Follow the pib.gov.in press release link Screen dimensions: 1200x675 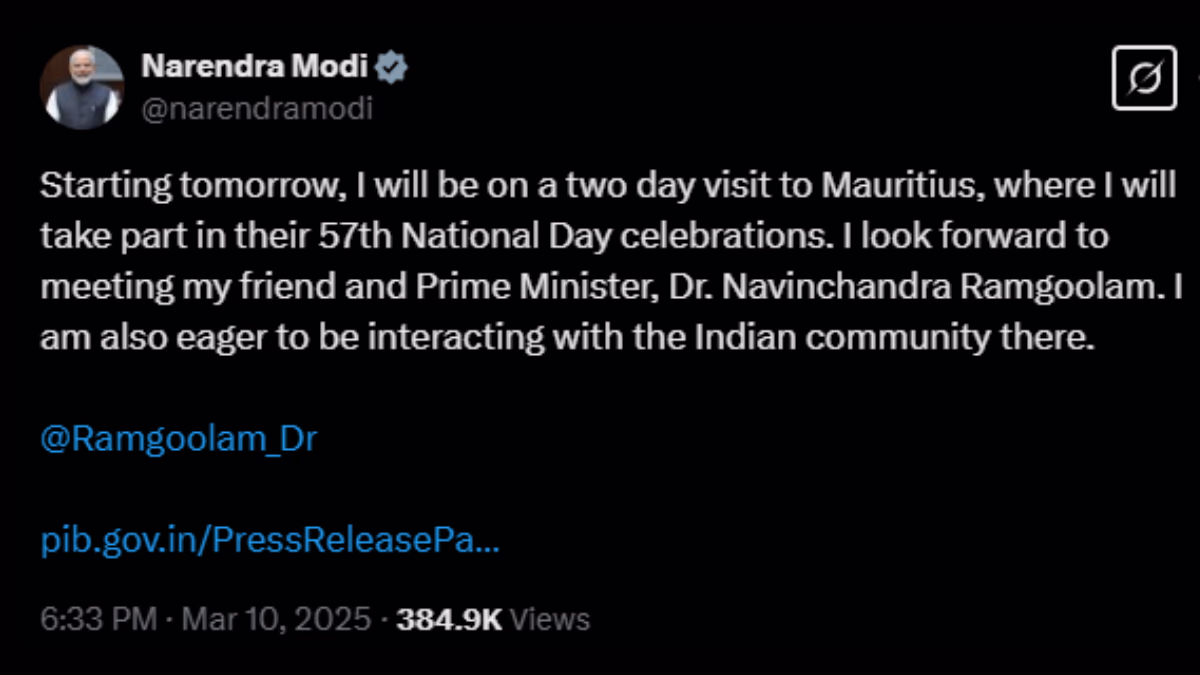click(x=268, y=542)
